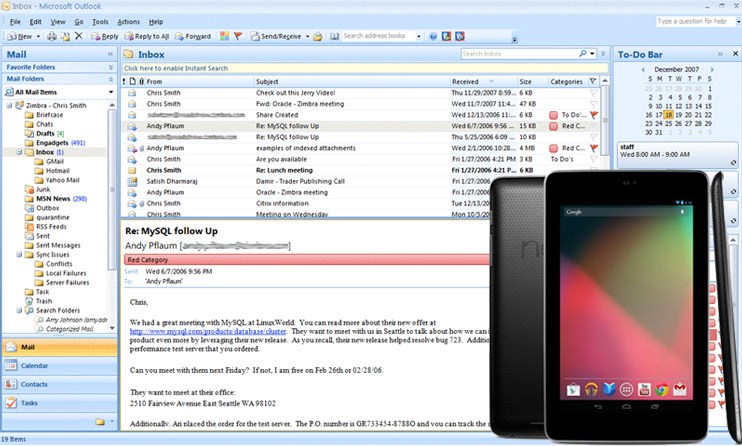Click the Search address books field
742x446 pixels.
pyautogui.click(x=378, y=36)
